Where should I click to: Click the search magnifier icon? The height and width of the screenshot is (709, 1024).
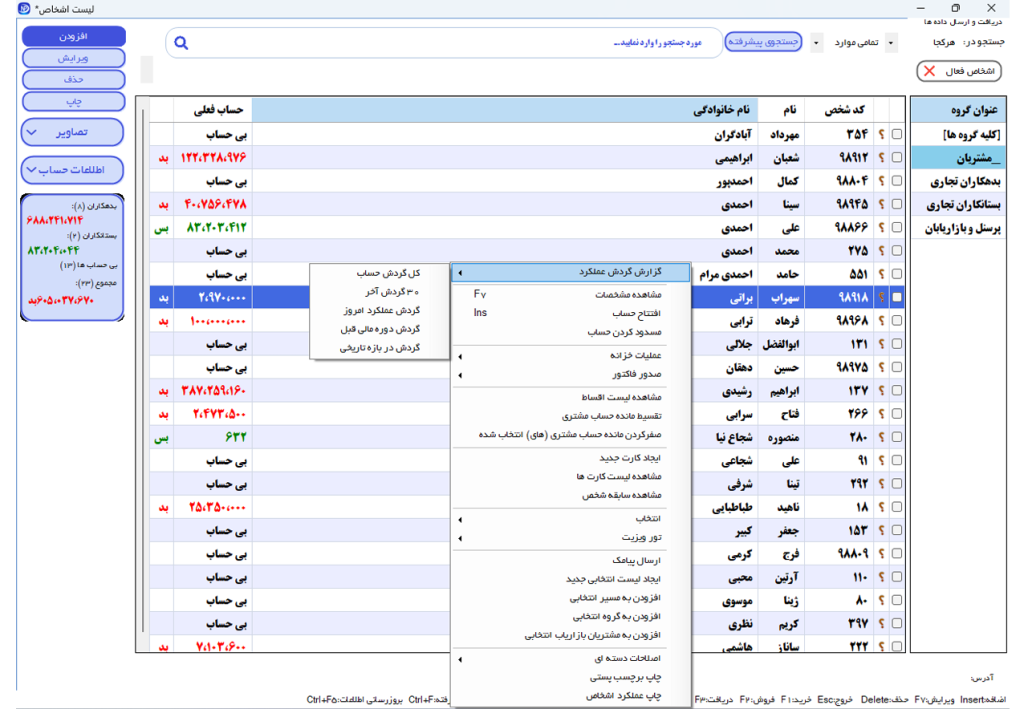[x=181, y=43]
